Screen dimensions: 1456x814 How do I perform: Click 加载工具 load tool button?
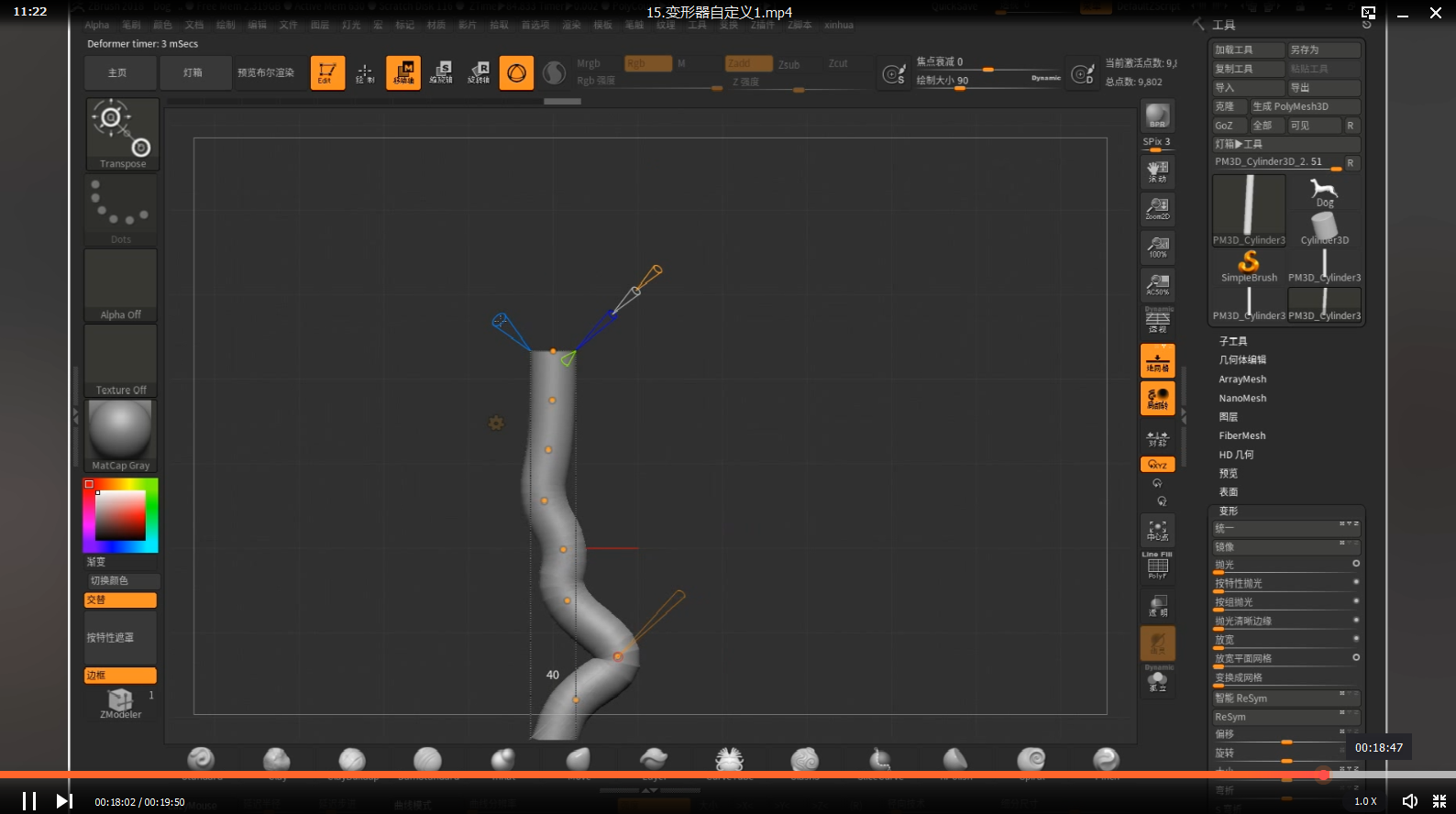[x=1247, y=49]
